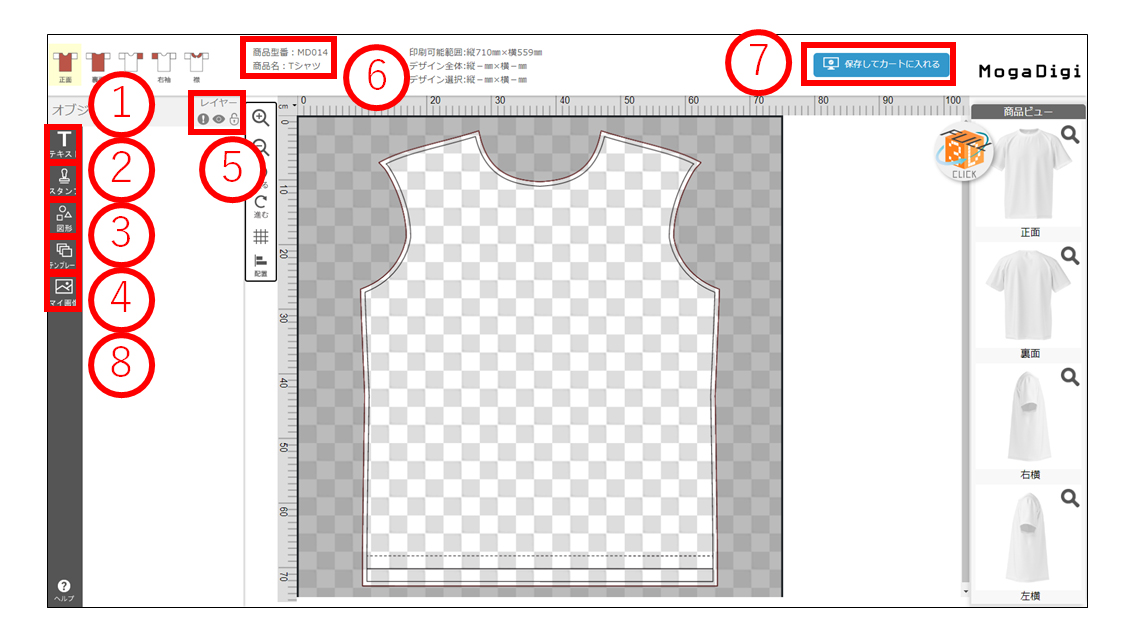Toggle the layer lock icon
Screen dimensions: 1134x642
pyautogui.click(x=233, y=120)
